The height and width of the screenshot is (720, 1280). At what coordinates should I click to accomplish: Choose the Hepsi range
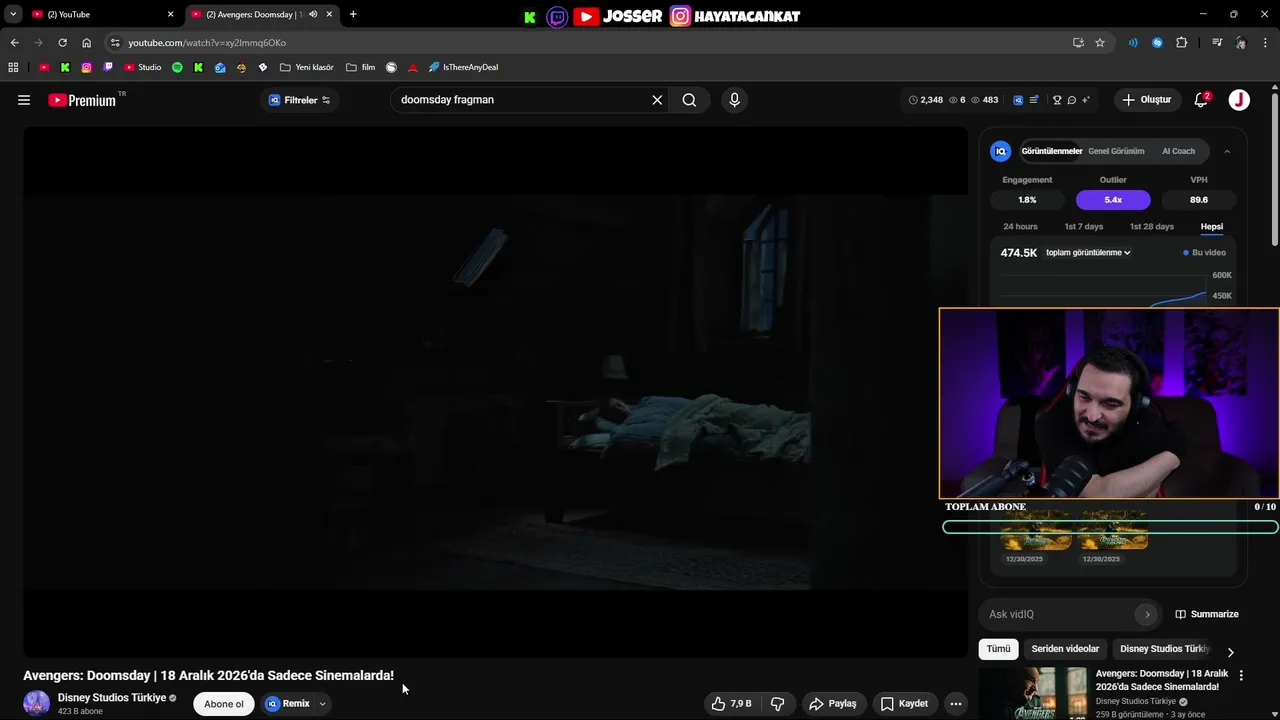pos(1212,227)
